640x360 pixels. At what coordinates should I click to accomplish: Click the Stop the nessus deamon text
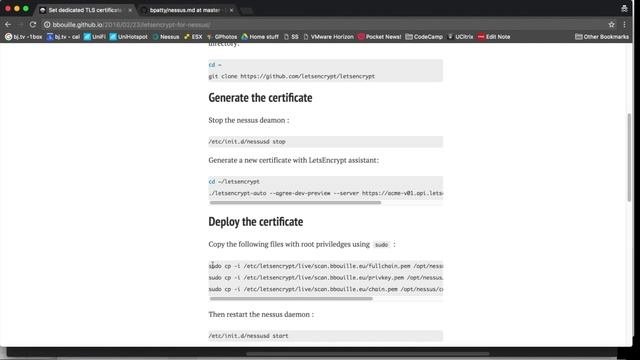(x=249, y=120)
